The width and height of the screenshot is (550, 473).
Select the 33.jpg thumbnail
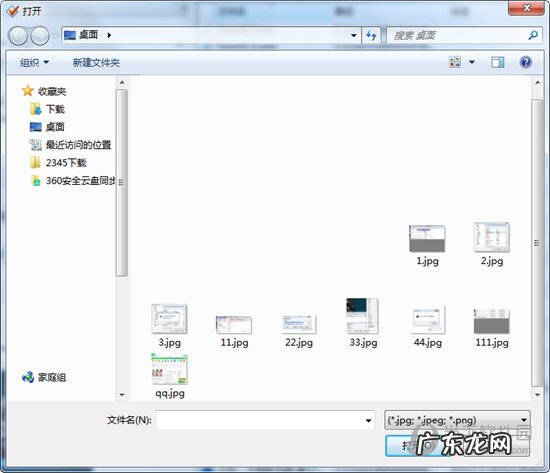(362, 316)
